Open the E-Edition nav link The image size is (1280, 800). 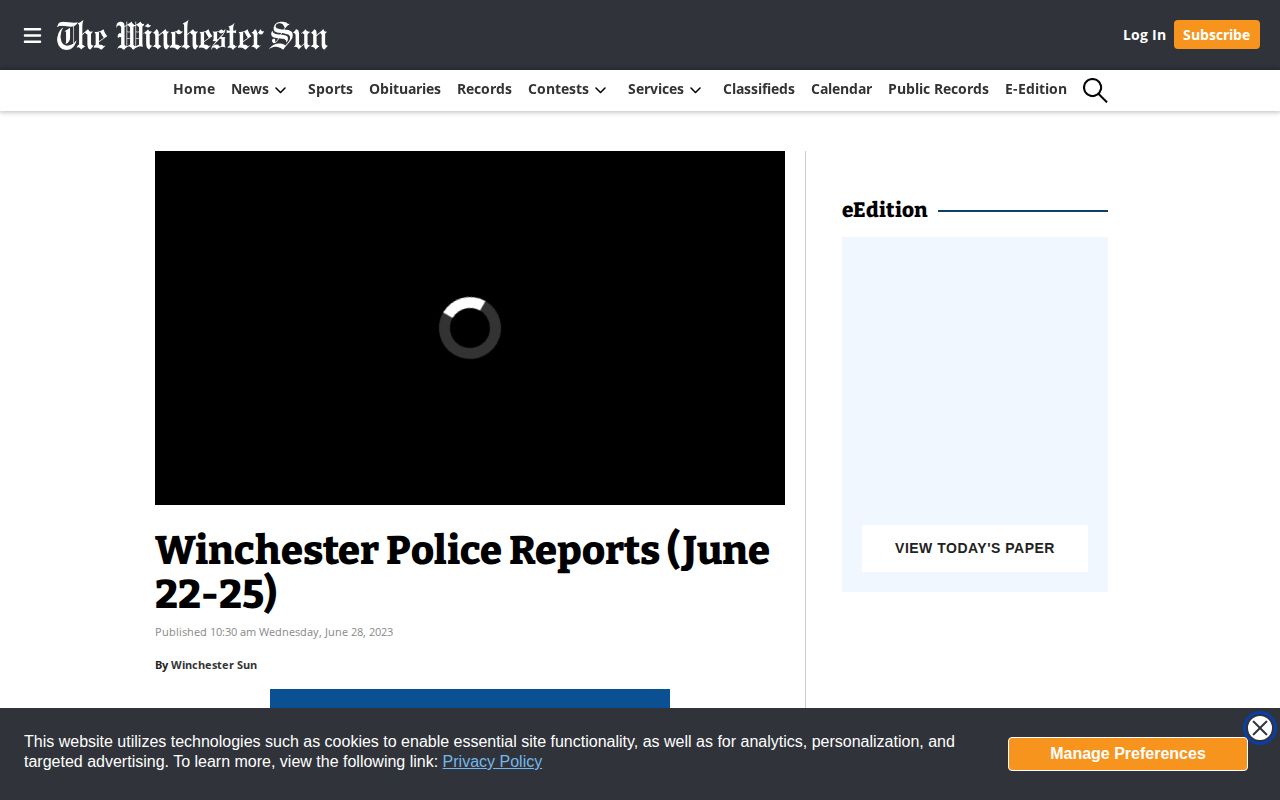point(1036,89)
